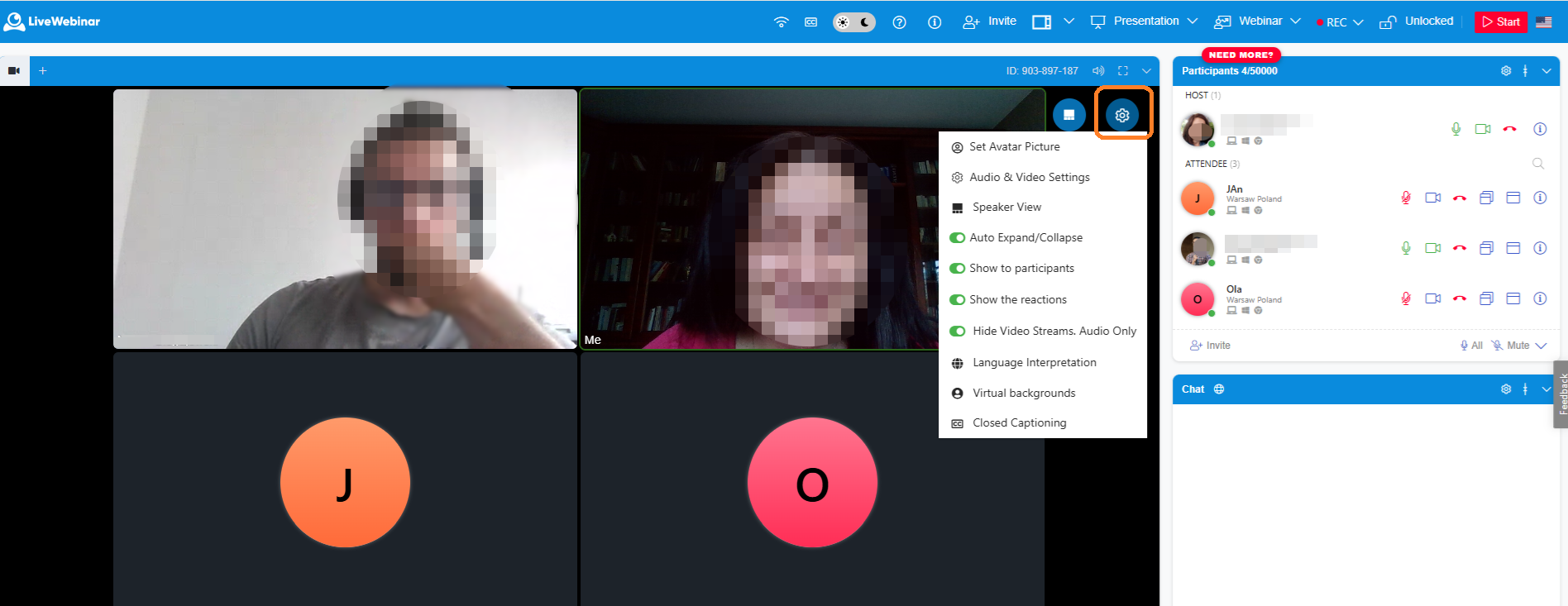The height and width of the screenshot is (606, 1568).
Task: Disable Auto Expand/Collapse toggle
Action: (x=957, y=238)
